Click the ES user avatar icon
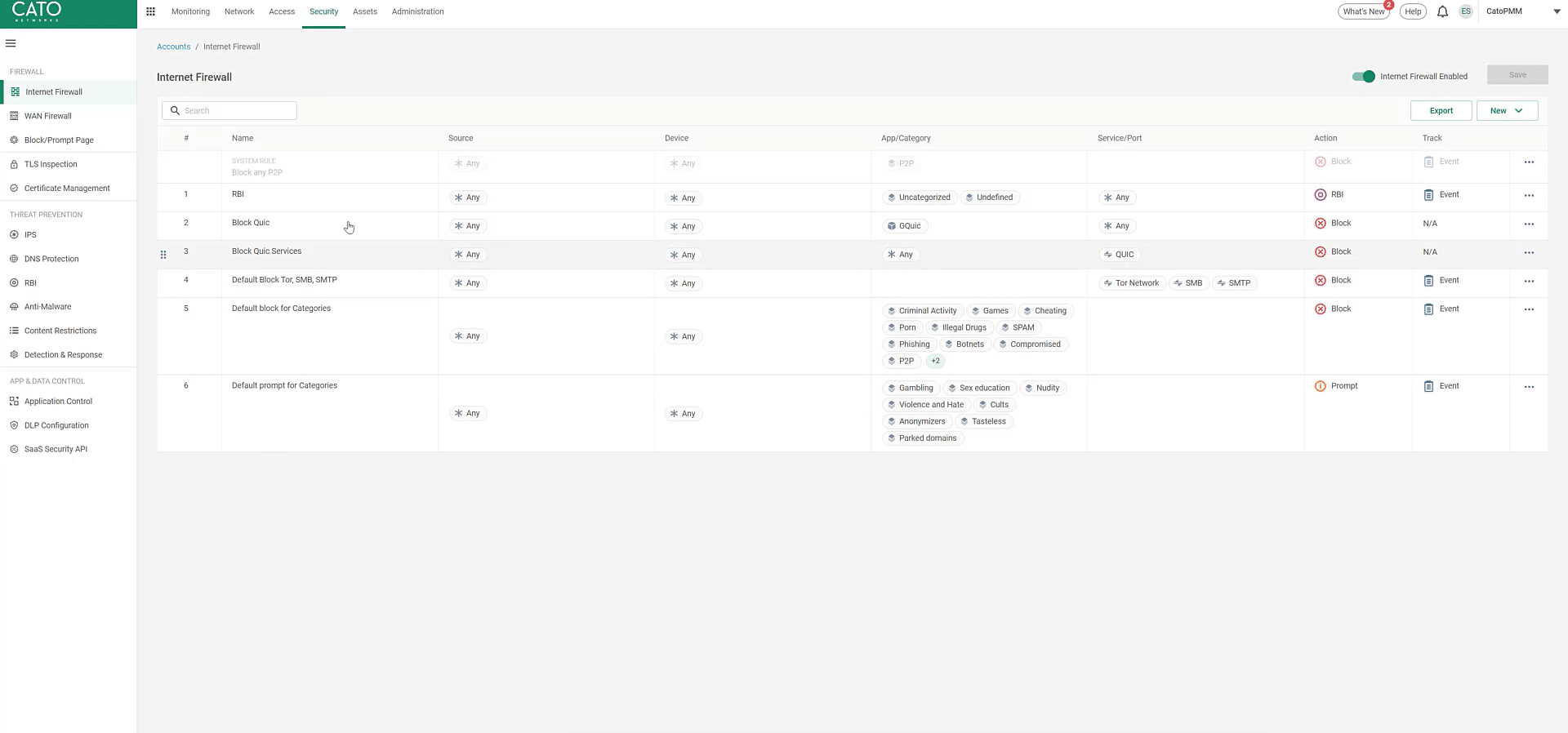Screen dimensions: 1568x733 tap(1466, 11)
